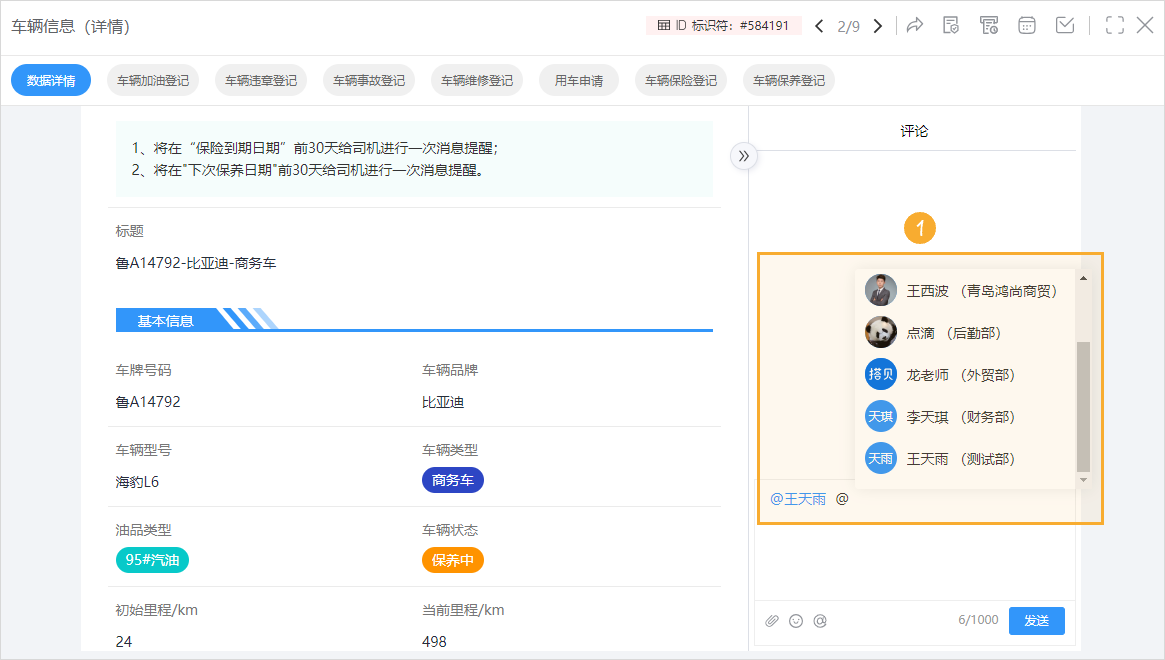Click the task checkmark icon in the header

click(x=1064, y=25)
